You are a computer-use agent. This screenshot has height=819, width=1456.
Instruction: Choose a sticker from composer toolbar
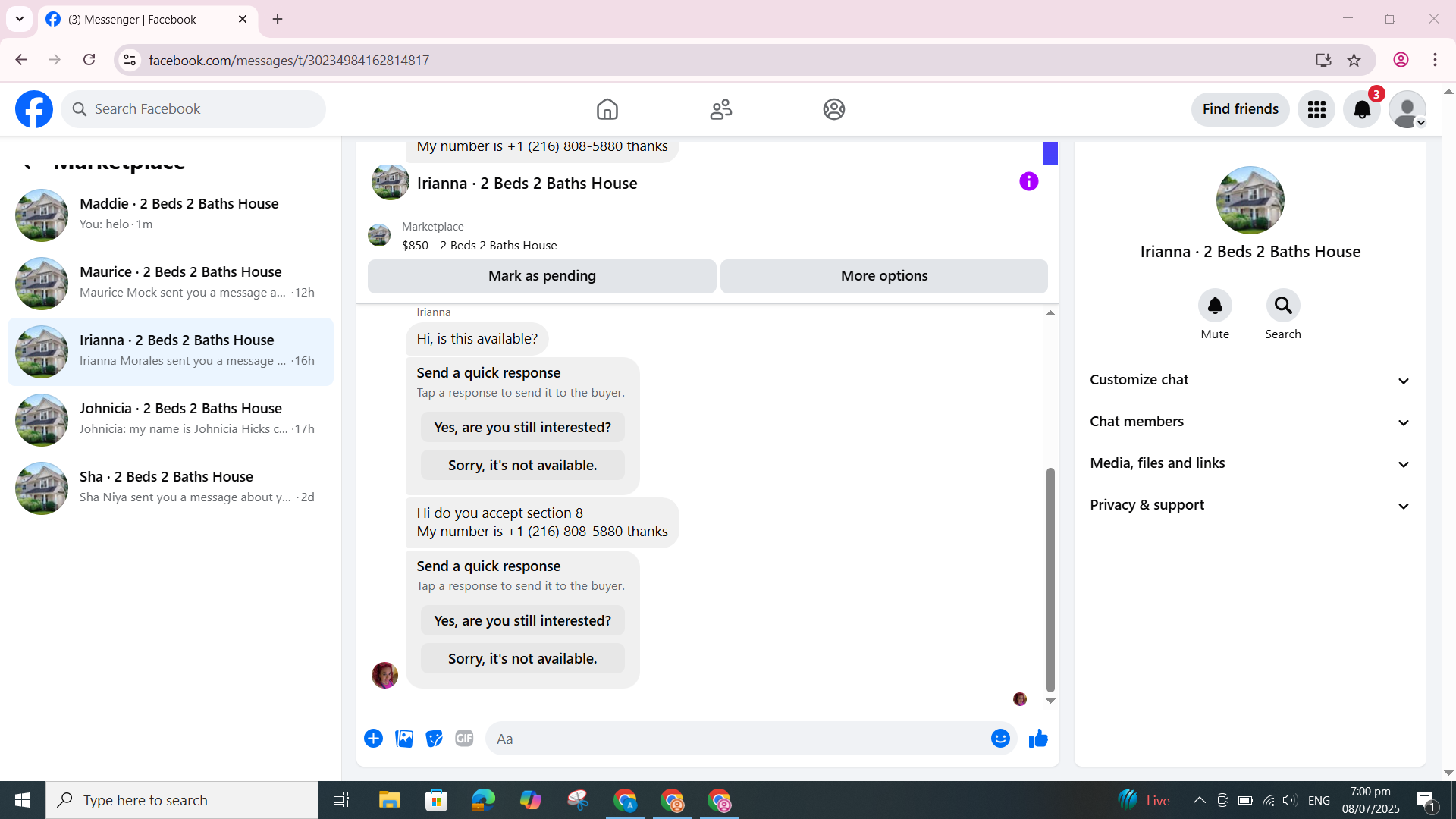click(x=434, y=739)
